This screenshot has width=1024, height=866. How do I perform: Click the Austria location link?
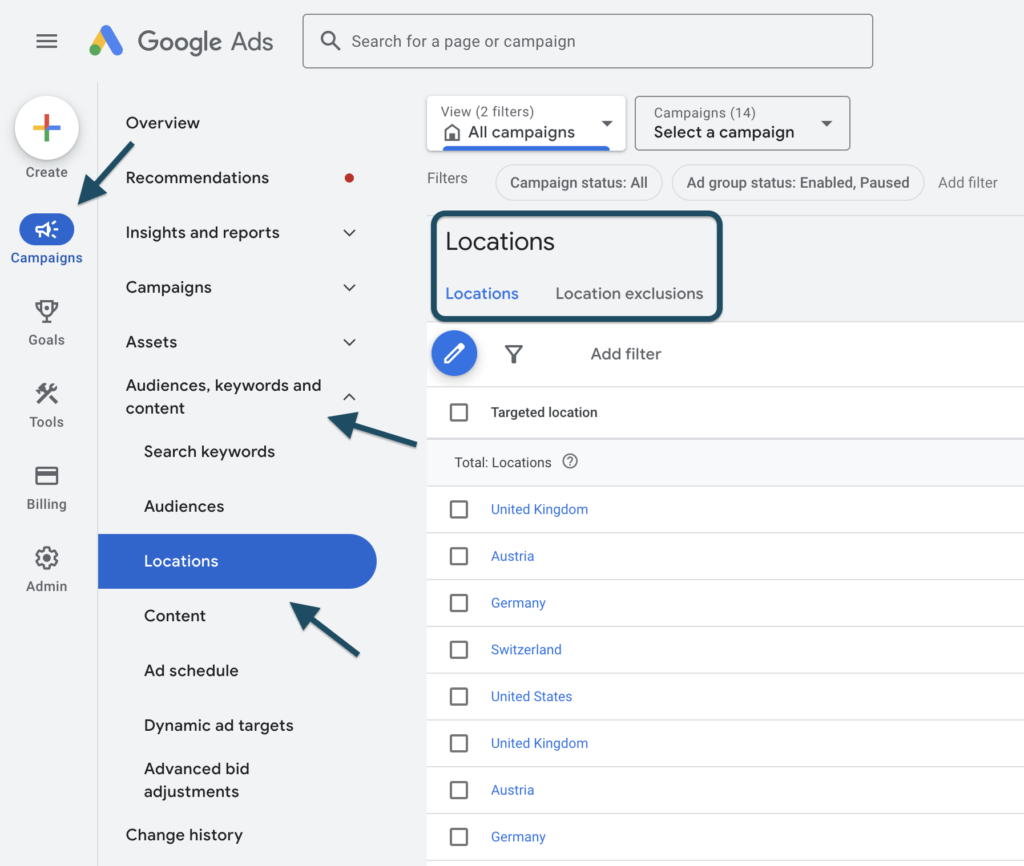pos(512,556)
